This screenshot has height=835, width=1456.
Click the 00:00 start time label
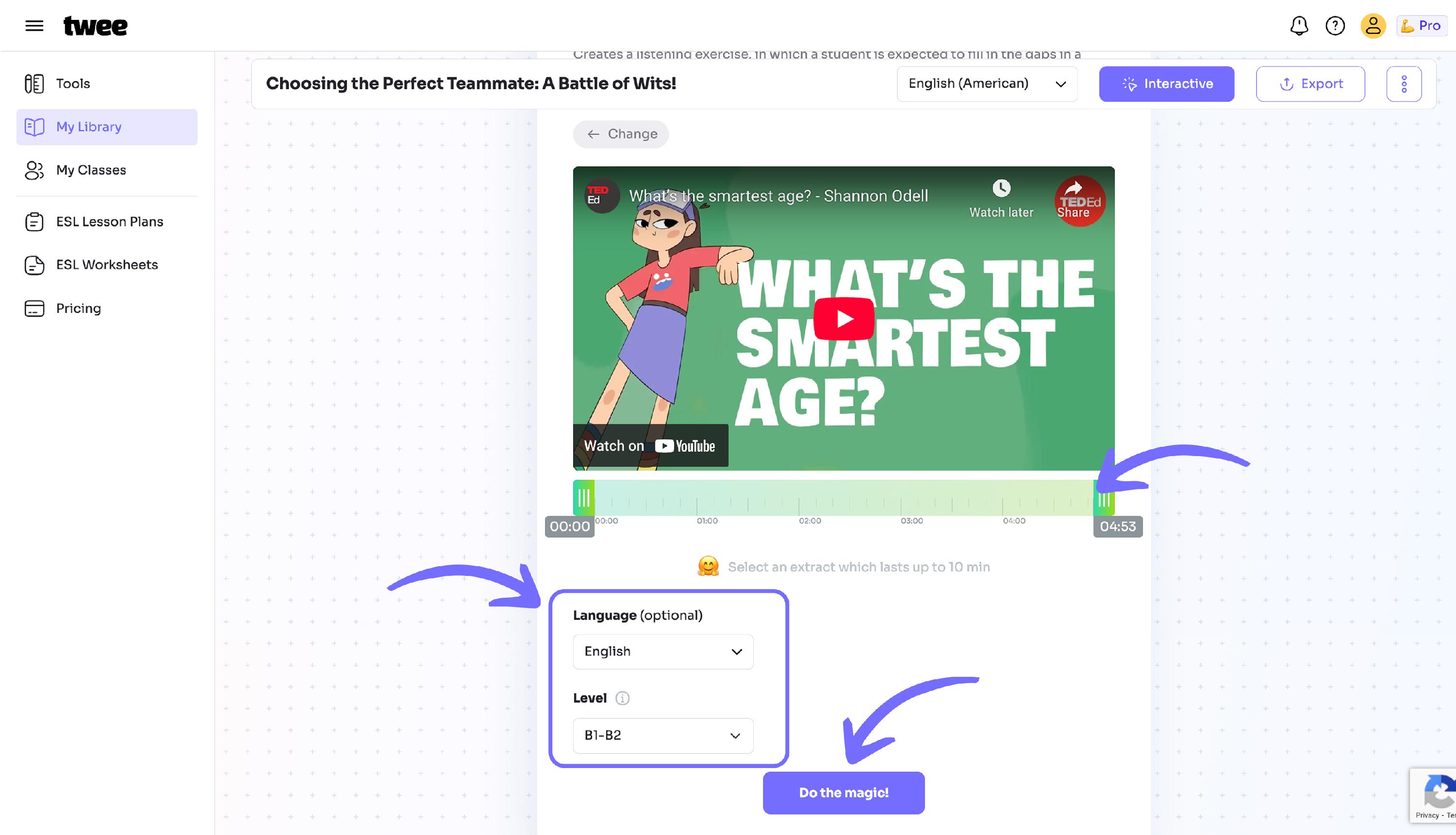pyautogui.click(x=569, y=526)
